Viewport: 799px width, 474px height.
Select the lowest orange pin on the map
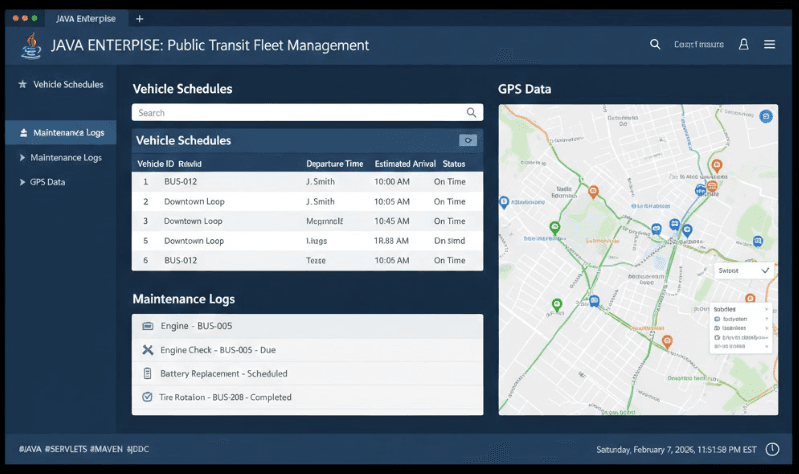pos(667,341)
